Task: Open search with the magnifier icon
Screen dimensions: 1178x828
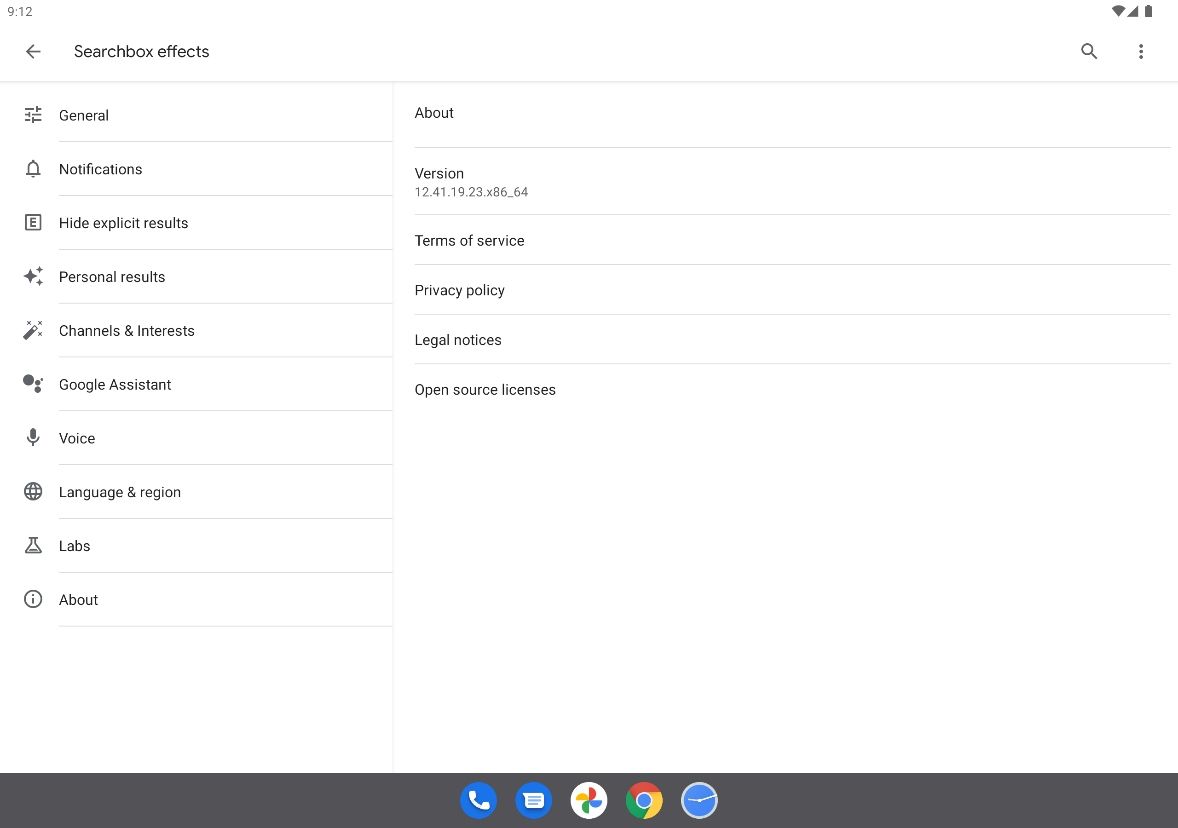Action: (1089, 51)
